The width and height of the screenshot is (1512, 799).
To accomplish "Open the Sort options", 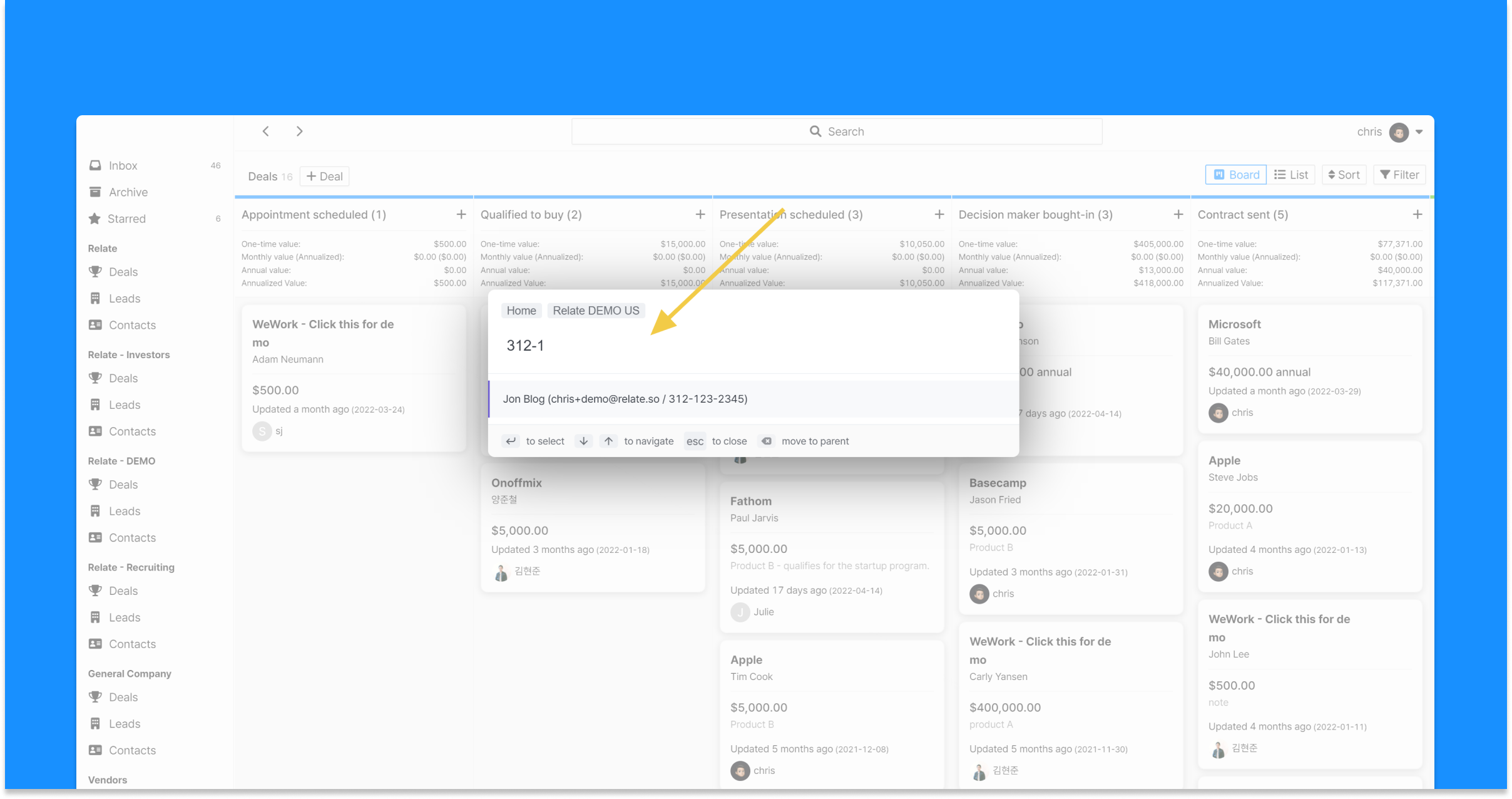I will pos(1344,175).
